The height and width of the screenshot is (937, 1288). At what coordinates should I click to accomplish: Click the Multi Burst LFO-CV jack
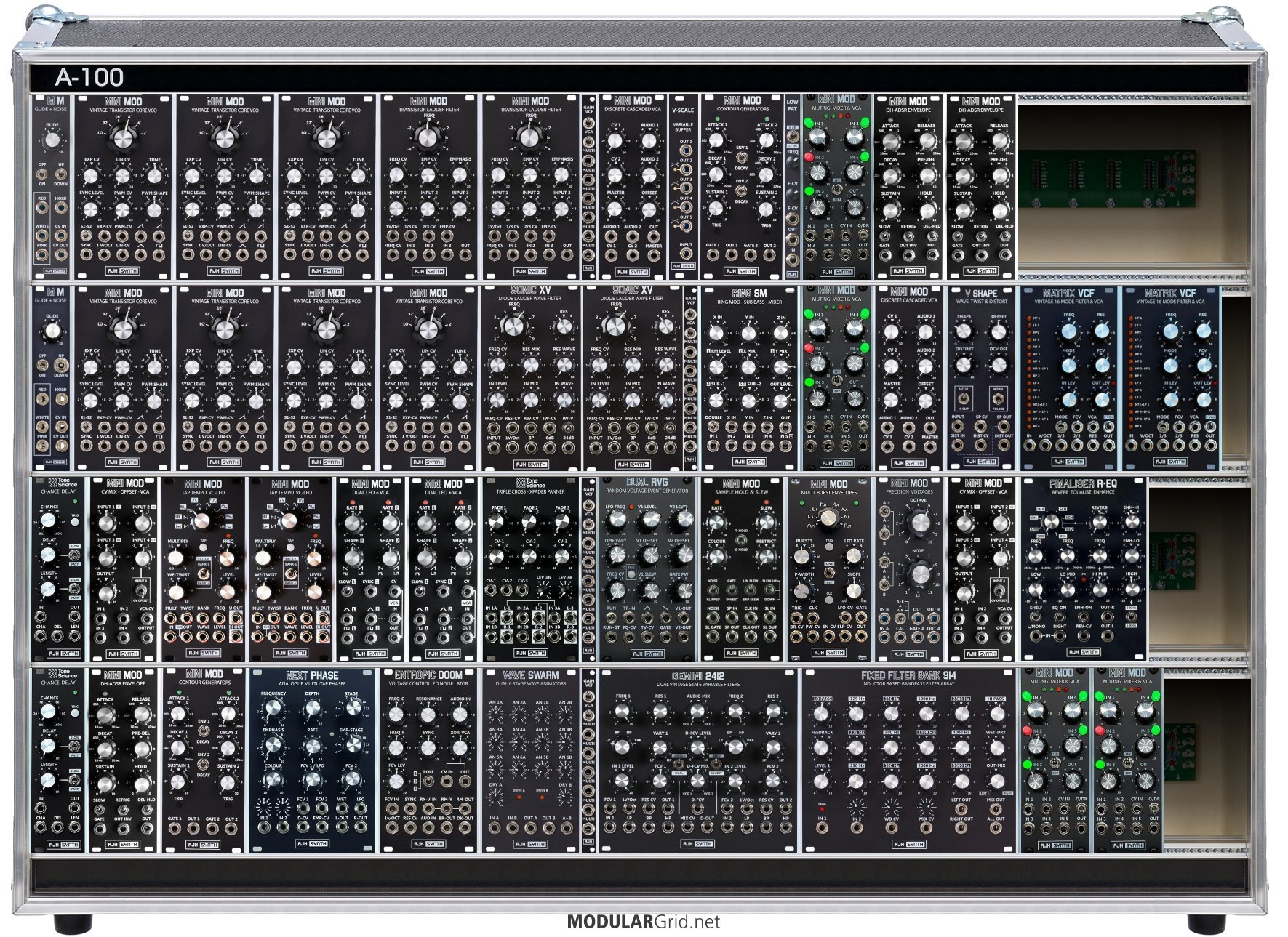pos(844,617)
